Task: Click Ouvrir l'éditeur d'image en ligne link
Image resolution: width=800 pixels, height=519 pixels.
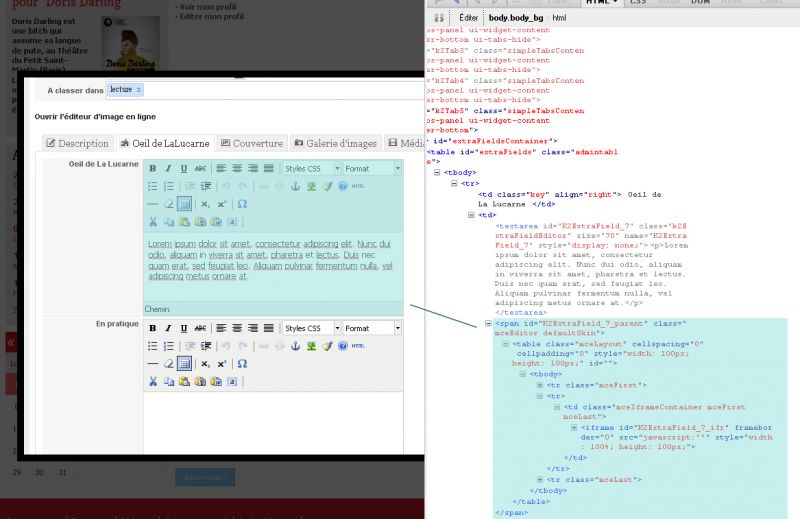Action: (x=95, y=116)
